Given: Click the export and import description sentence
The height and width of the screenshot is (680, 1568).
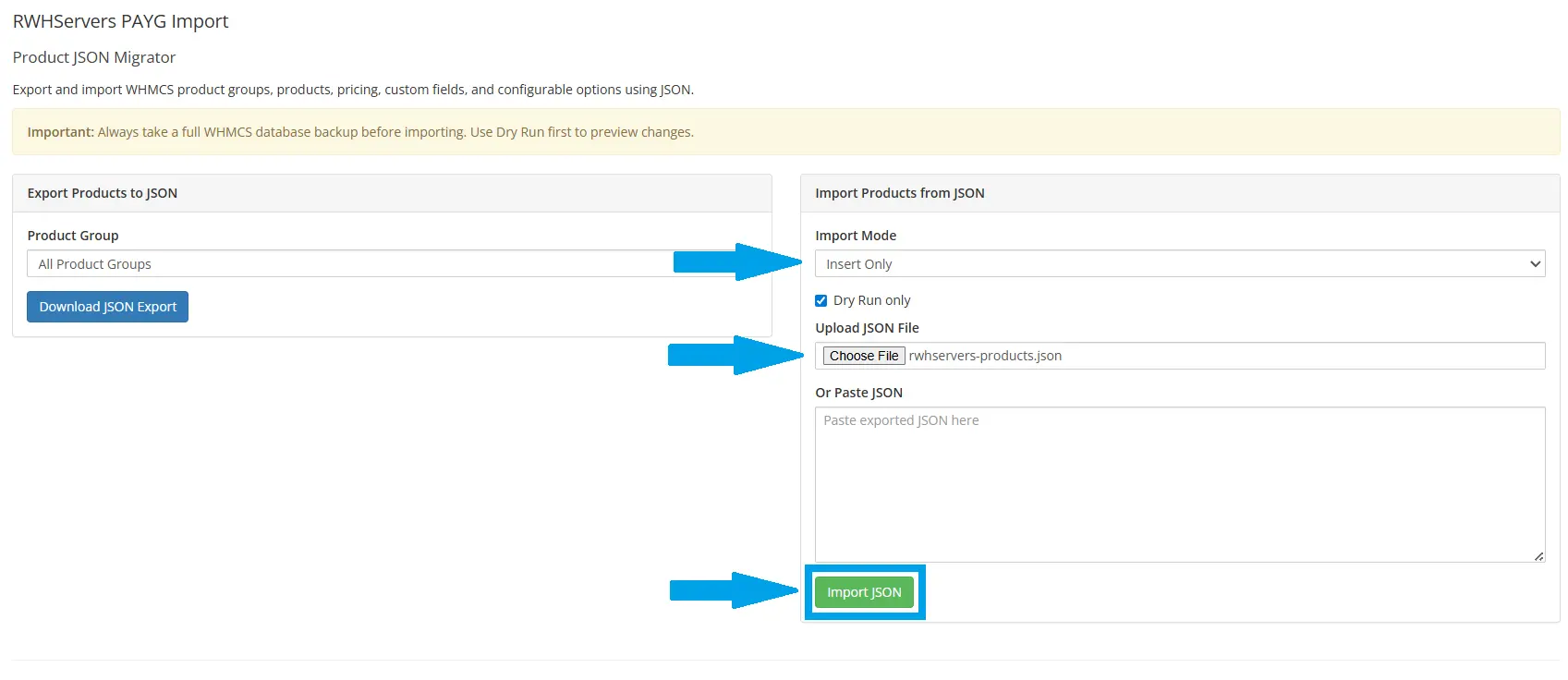Looking at the screenshot, I should pyautogui.click(x=353, y=90).
